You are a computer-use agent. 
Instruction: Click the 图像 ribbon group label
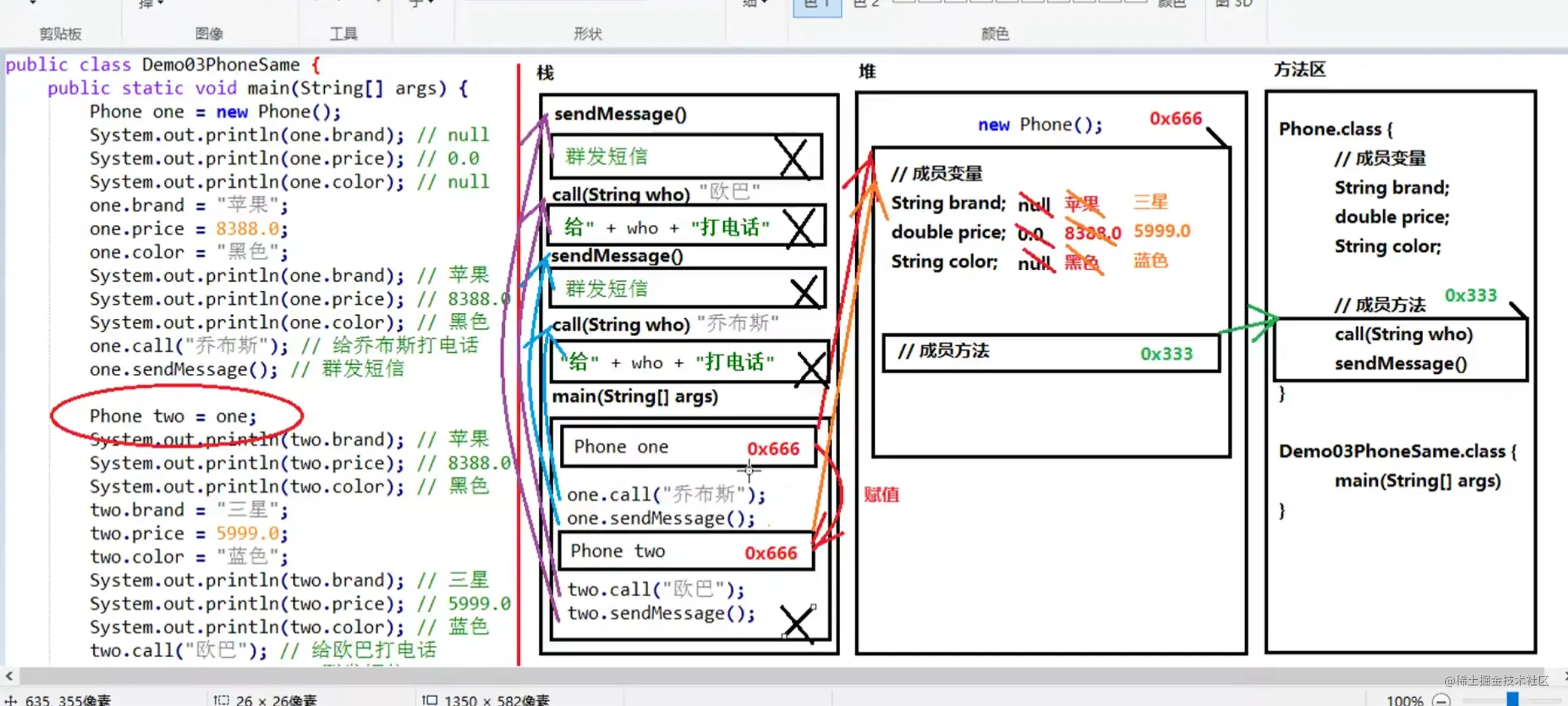pyautogui.click(x=209, y=34)
